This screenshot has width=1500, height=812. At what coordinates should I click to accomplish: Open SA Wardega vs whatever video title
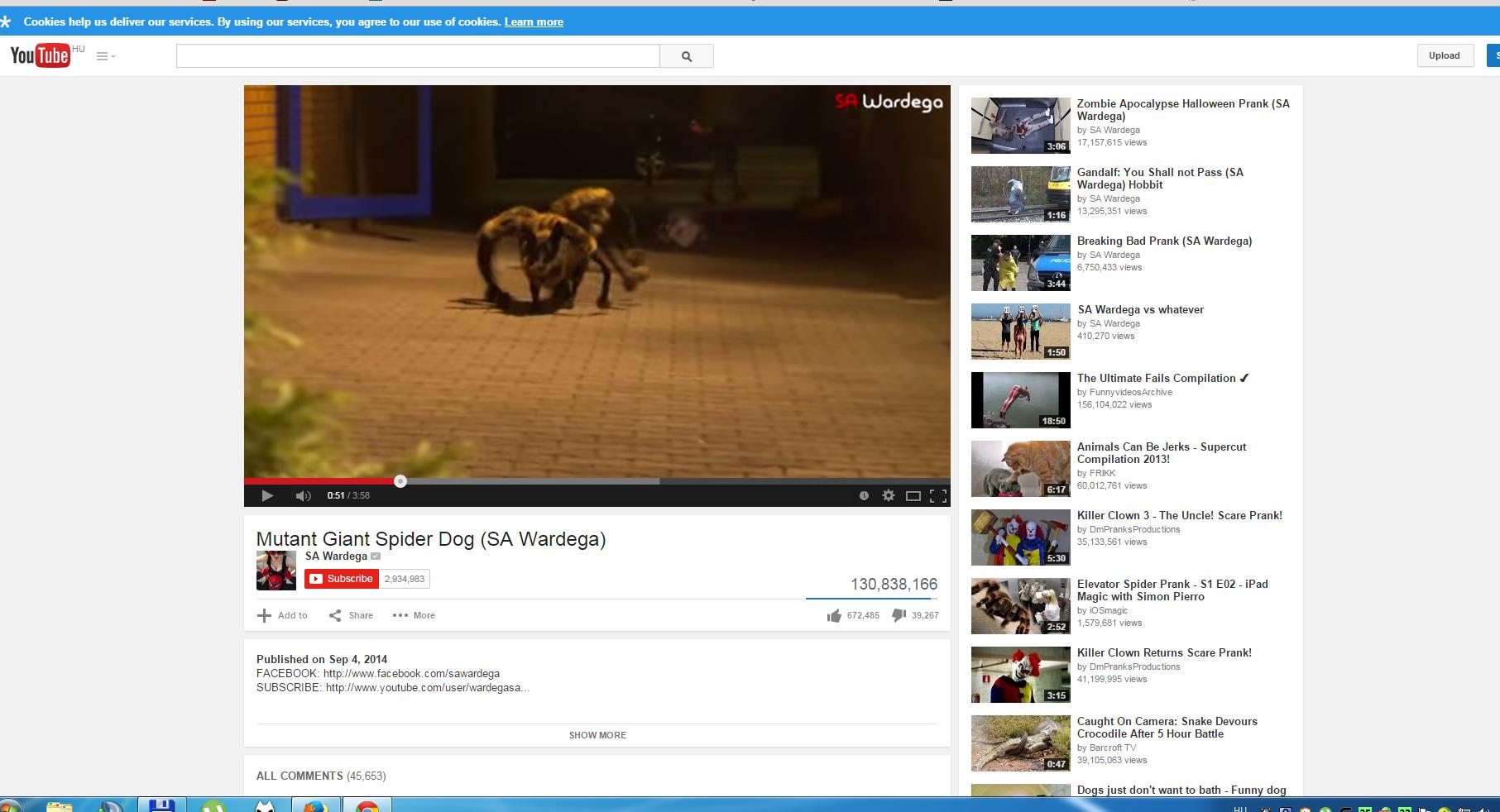point(1141,309)
